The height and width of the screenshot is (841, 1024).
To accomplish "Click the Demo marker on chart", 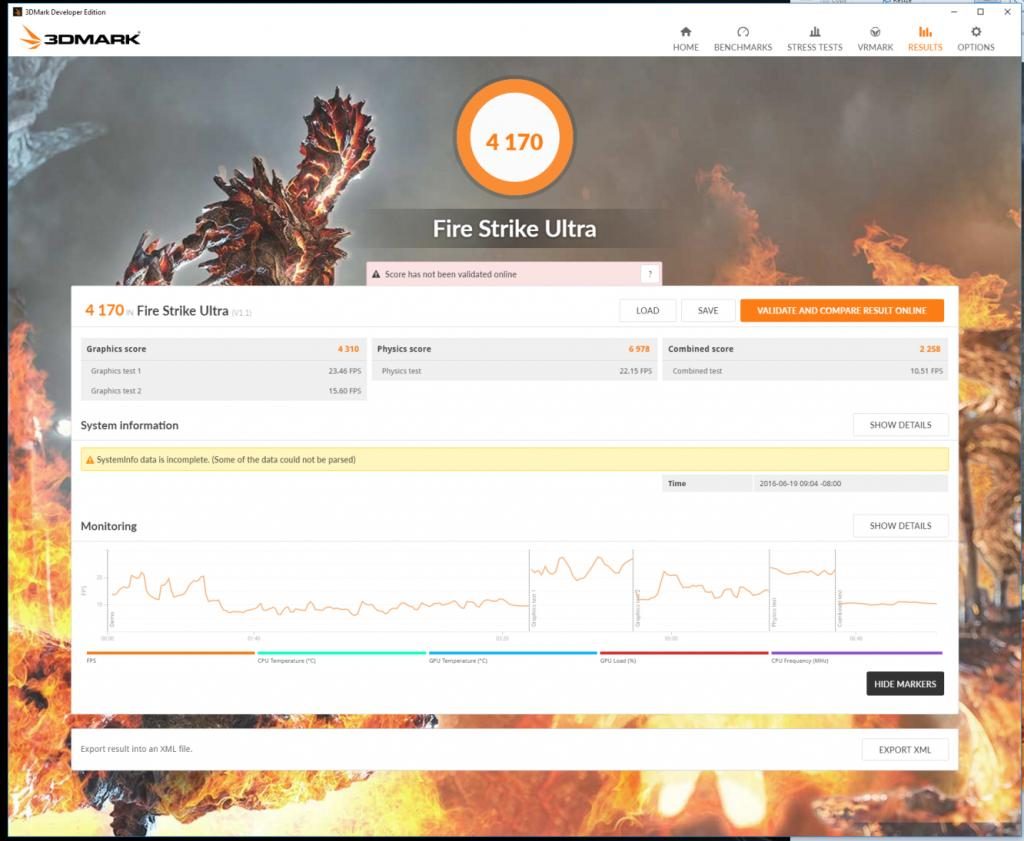I will [x=112, y=619].
